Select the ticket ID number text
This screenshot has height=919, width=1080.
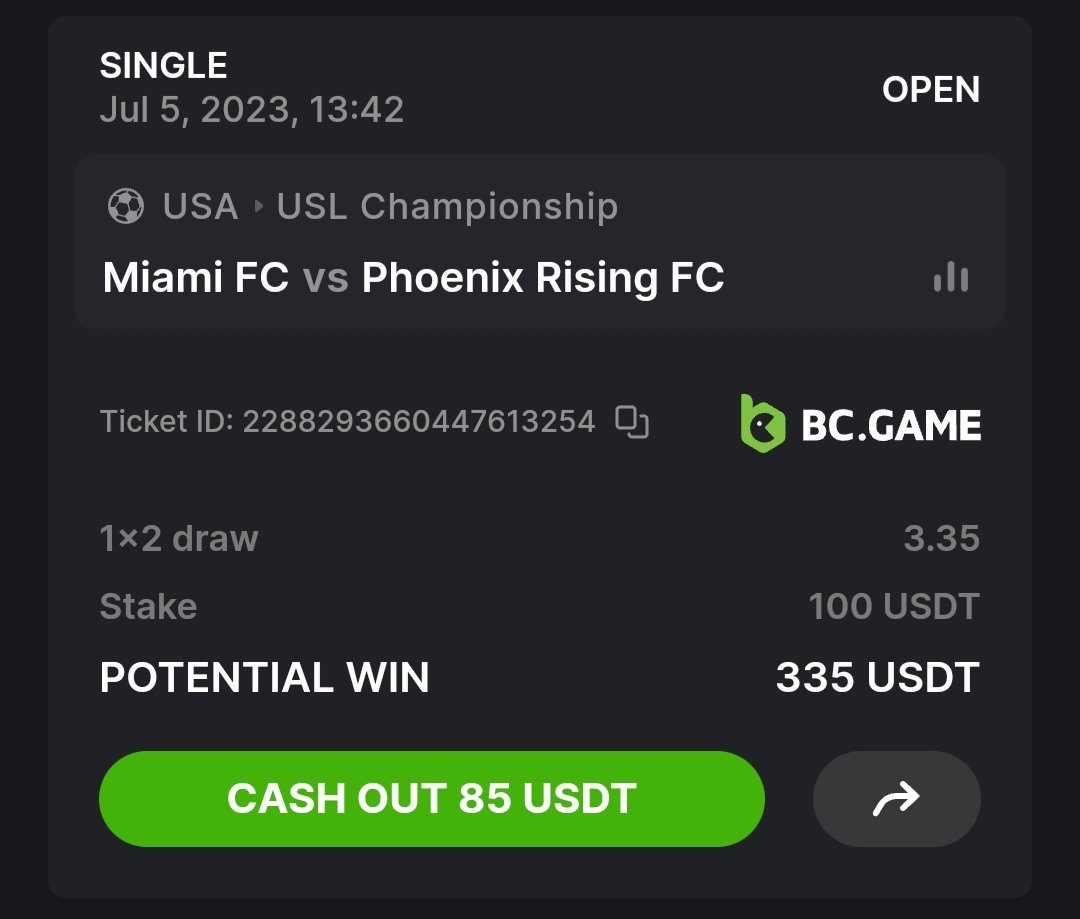(x=419, y=422)
